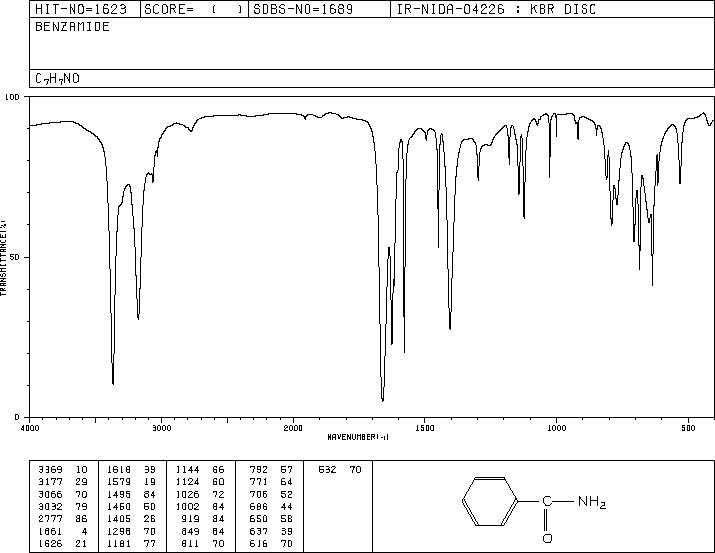Click the 0 y-axis tick label
This screenshot has width=715, height=553.
[x=17, y=417]
